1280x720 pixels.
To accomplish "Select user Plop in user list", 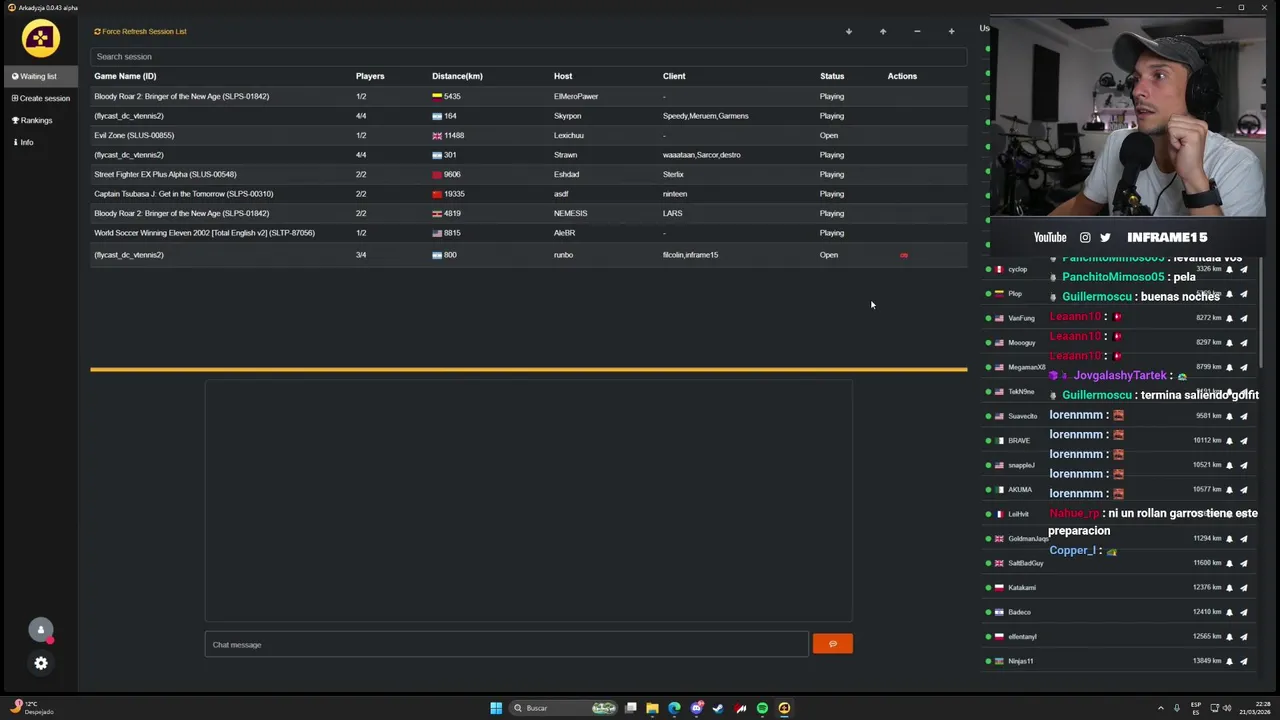I will point(1015,294).
